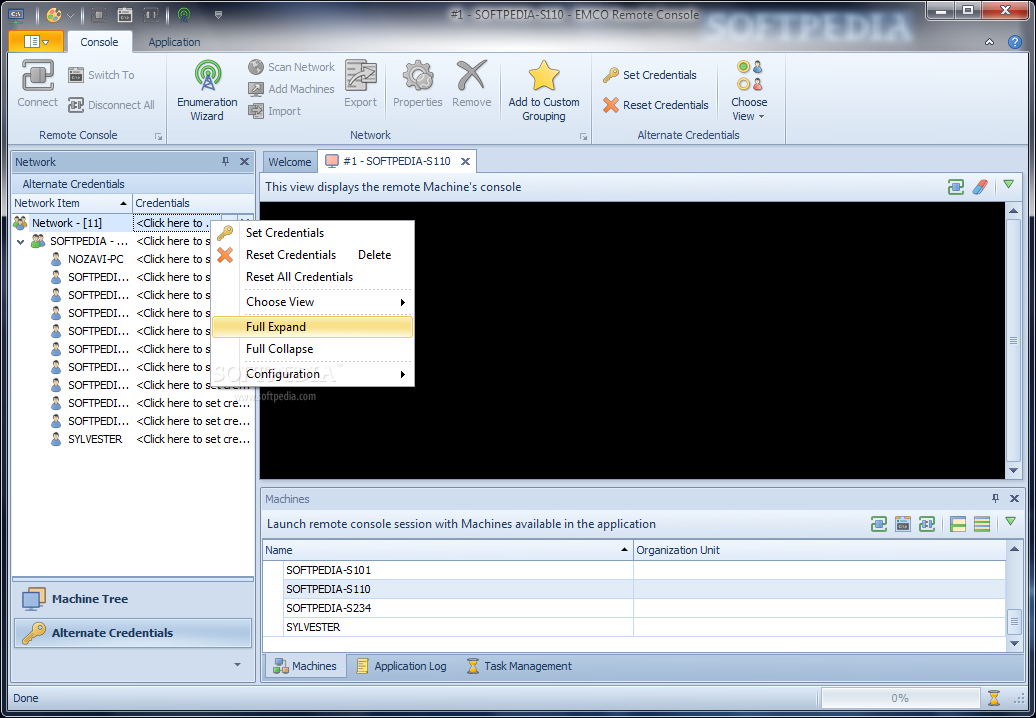Click Scan Network in the ribbon
Image resolution: width=1036 pixels, height=718 pixels.
[291, 67]
